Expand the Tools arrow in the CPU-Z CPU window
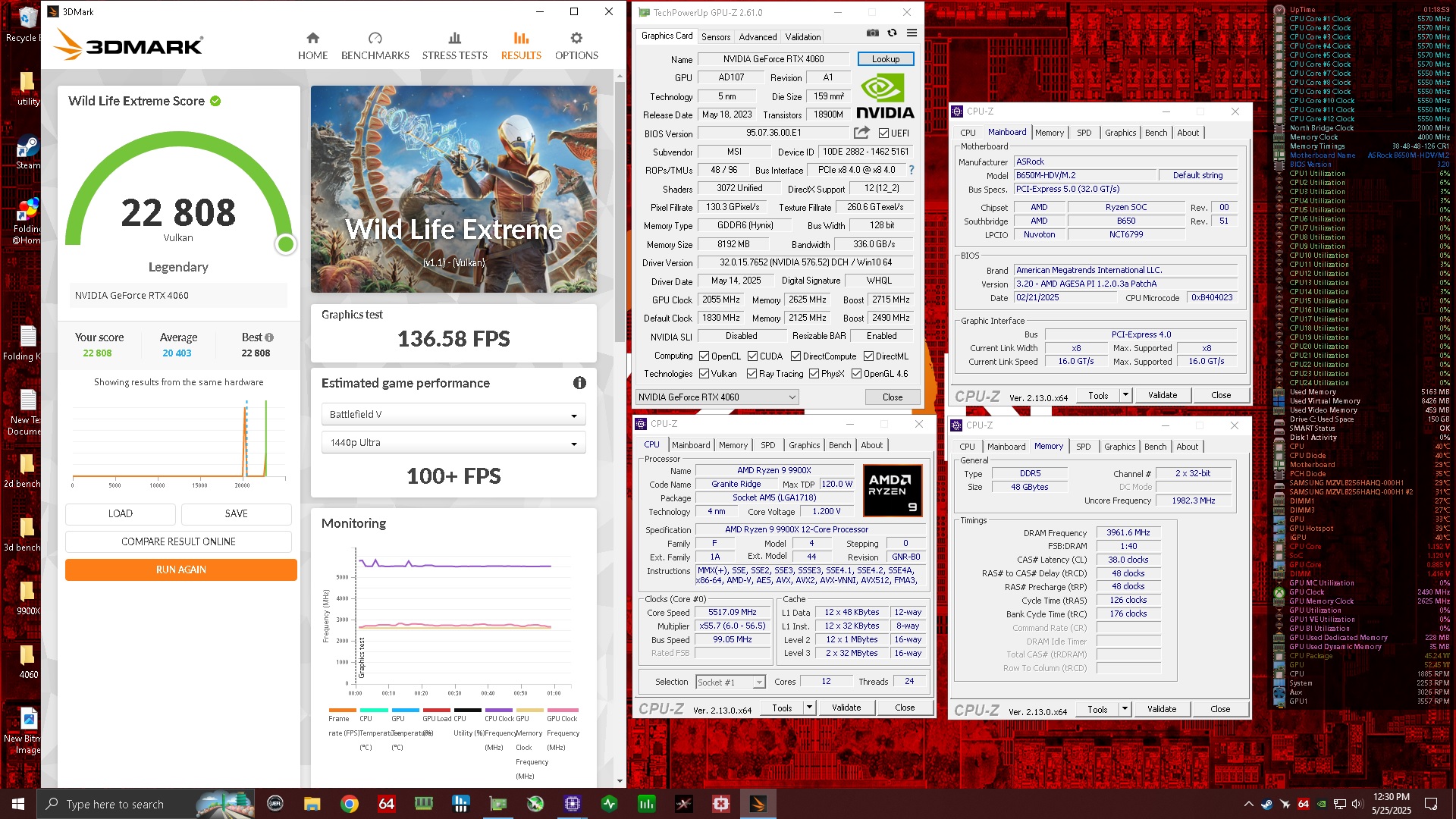 click(809, 708)
